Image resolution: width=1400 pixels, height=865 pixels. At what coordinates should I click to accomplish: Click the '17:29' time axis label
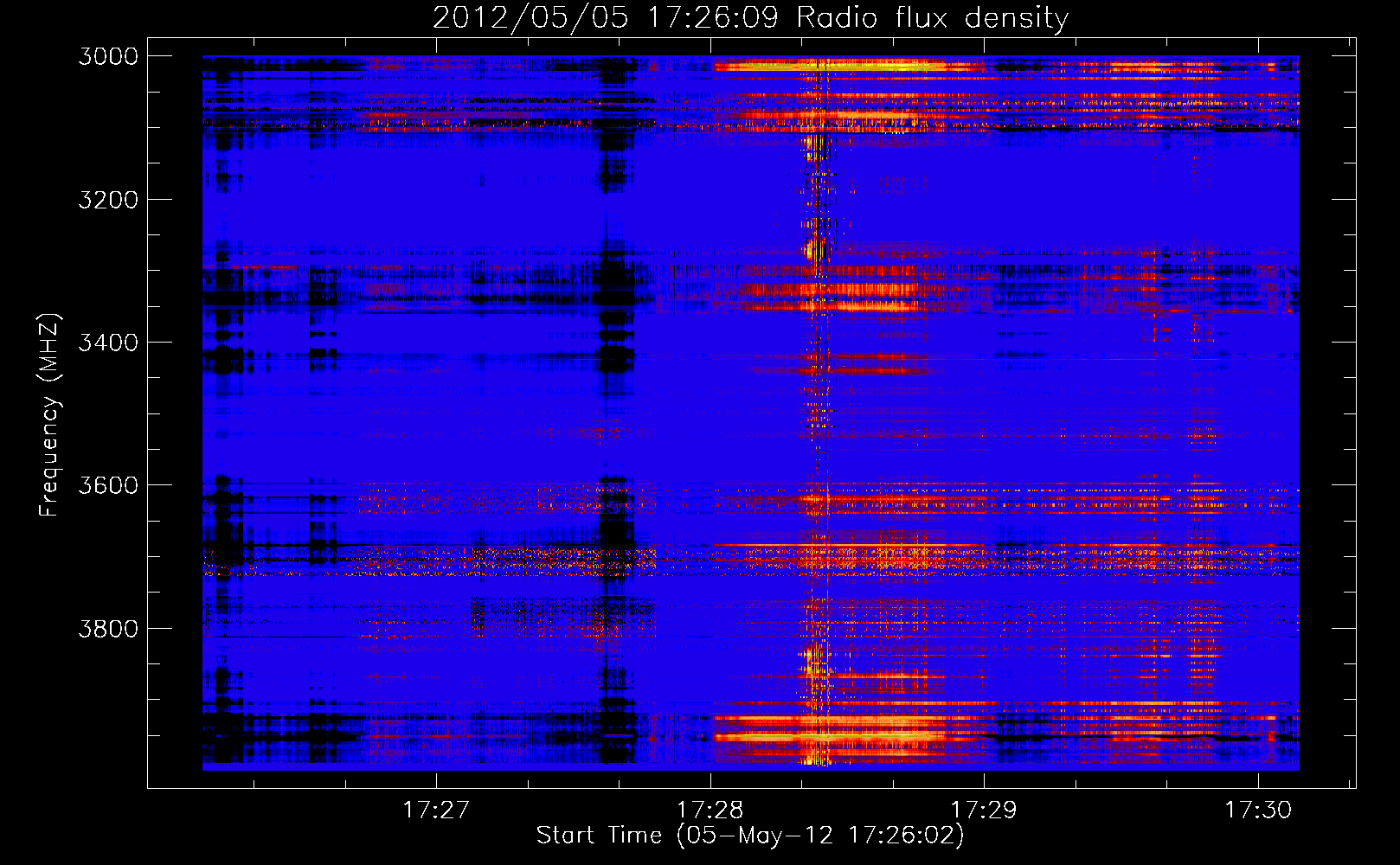coord(984,810)
